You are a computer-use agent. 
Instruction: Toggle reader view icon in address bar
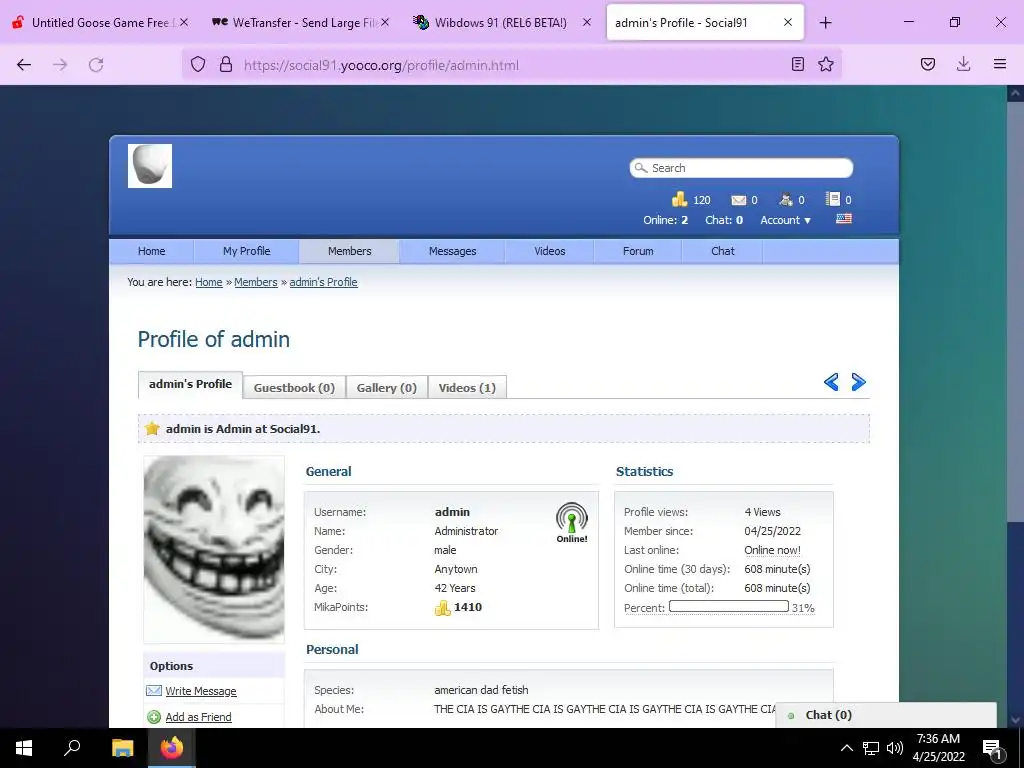797,64
